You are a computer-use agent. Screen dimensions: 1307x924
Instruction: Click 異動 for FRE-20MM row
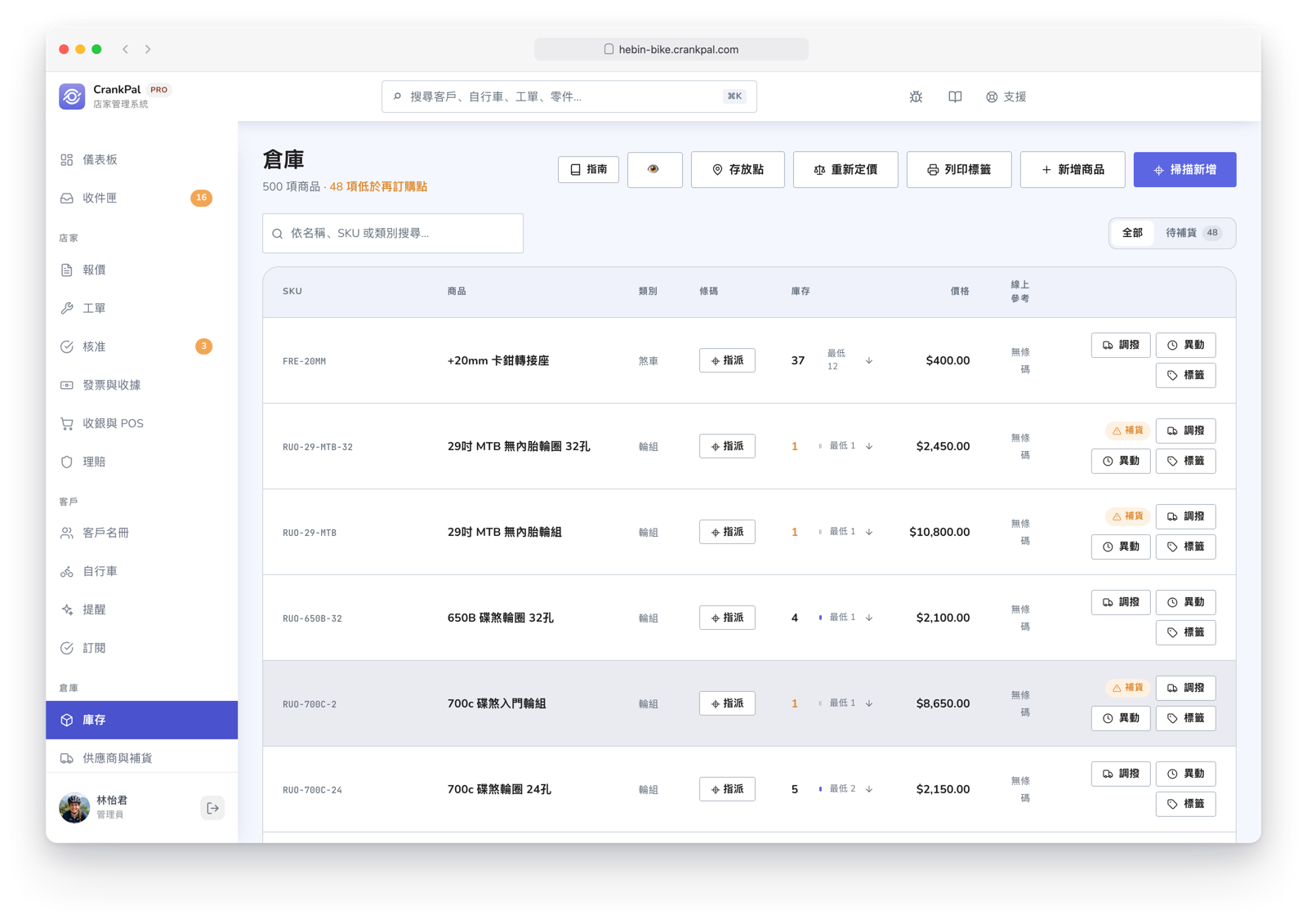click(1185, 345)
